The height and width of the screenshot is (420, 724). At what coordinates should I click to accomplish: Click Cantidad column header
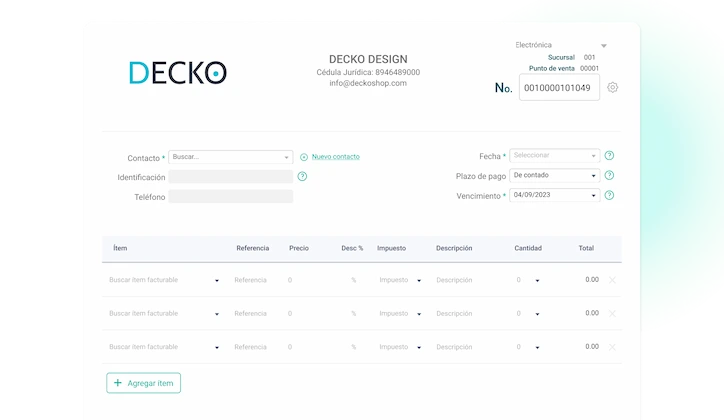tap(528, 248)
